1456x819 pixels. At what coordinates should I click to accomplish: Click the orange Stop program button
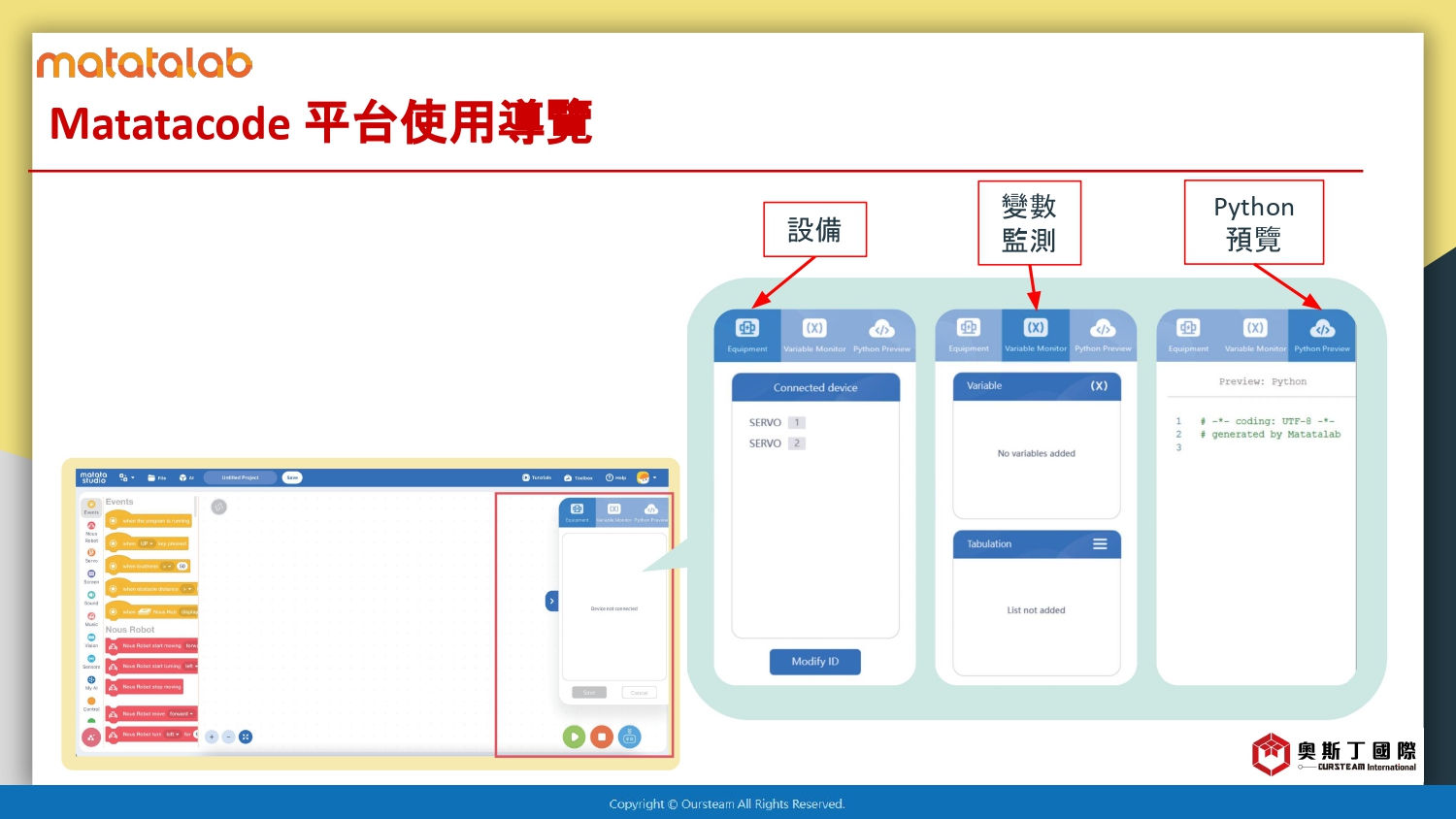[x=602, y=737]
